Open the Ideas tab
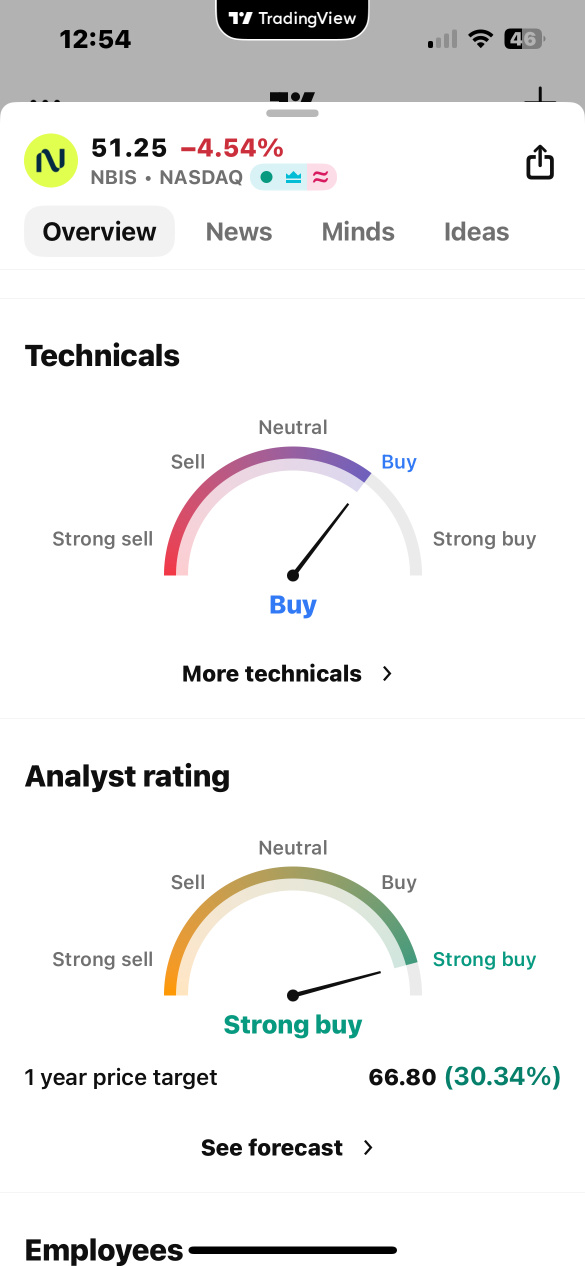Screen dimensions: 585x1266 (x=476, y=232)
